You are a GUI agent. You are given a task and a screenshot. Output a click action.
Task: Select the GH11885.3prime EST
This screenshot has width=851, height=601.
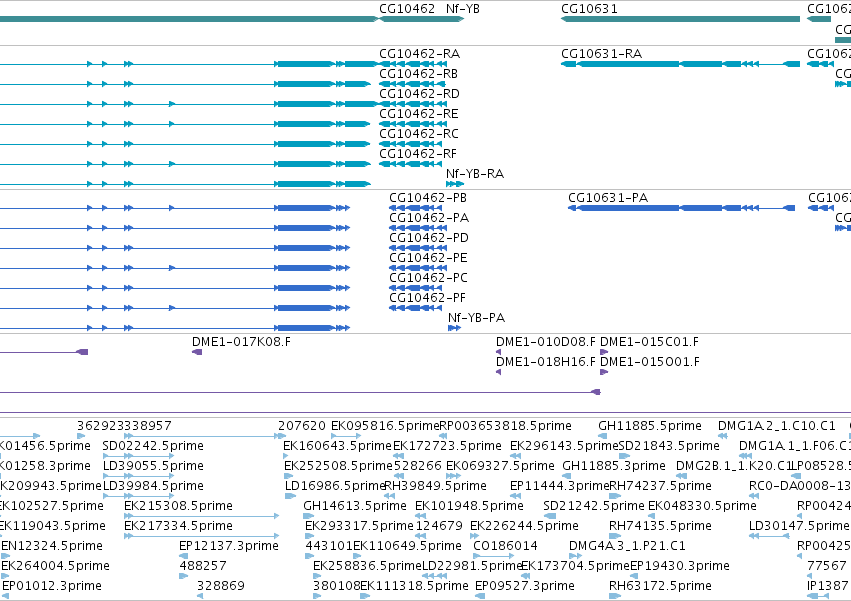pos(614,466)
